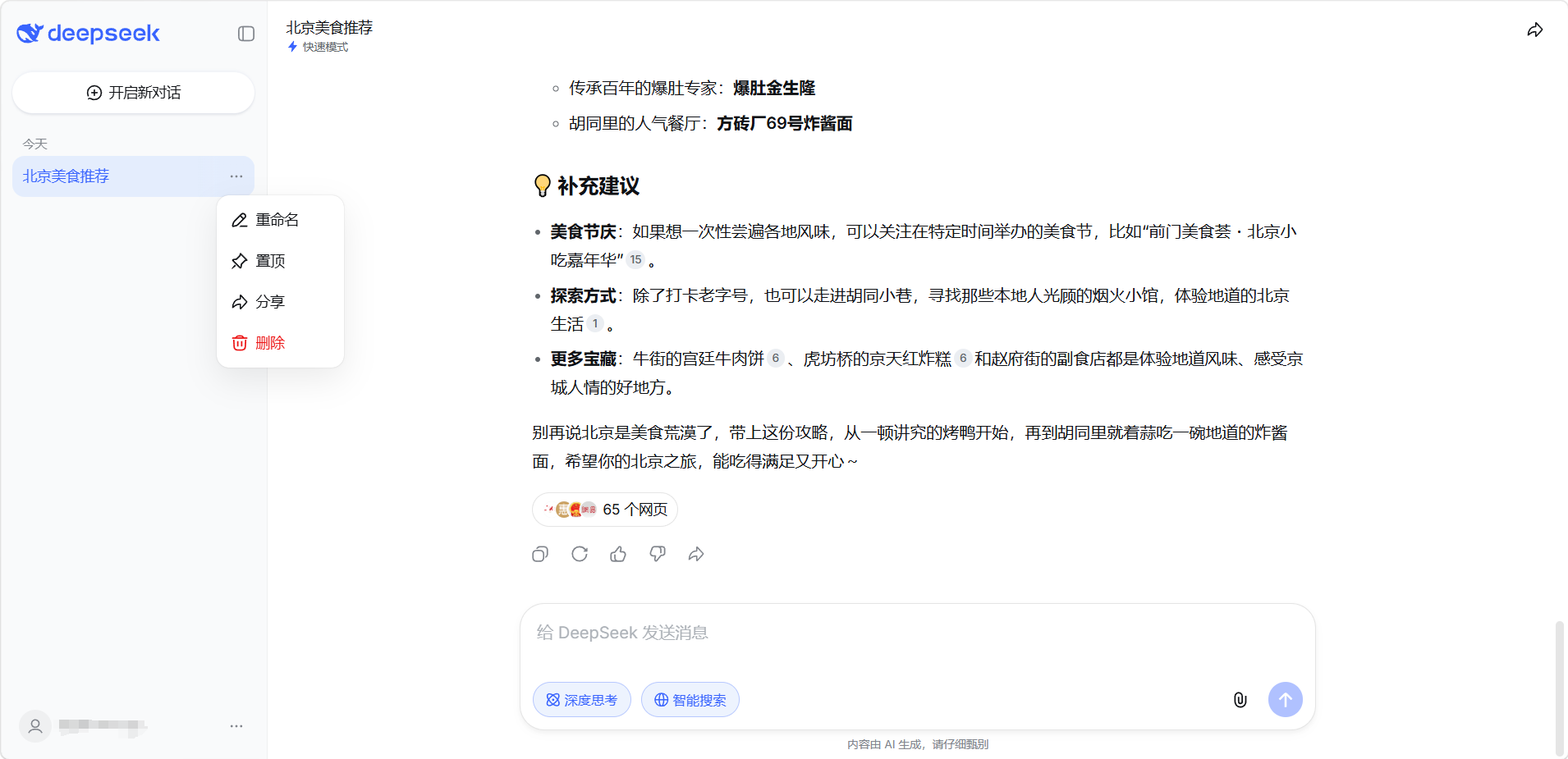The image size is (1568, 759).
Task: Focus the 给 DeepSeek 发送消息 input box
Action: 917,633
